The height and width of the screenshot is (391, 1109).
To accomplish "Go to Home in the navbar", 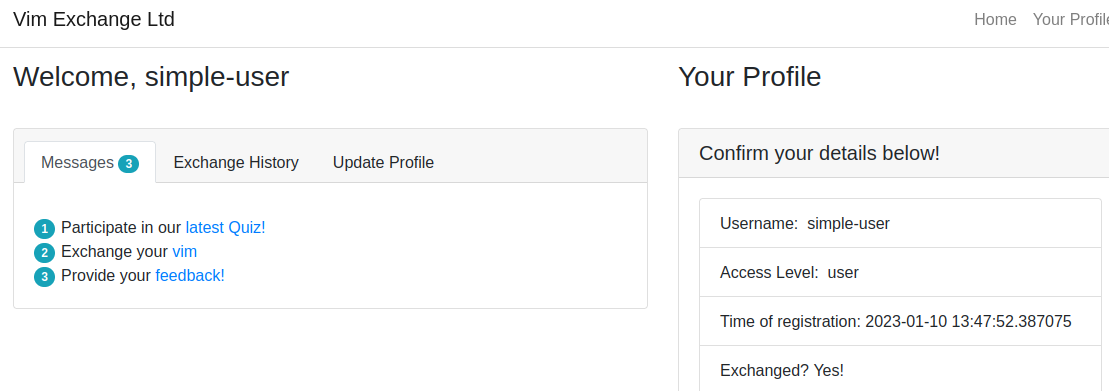I will tap(995, 20).
